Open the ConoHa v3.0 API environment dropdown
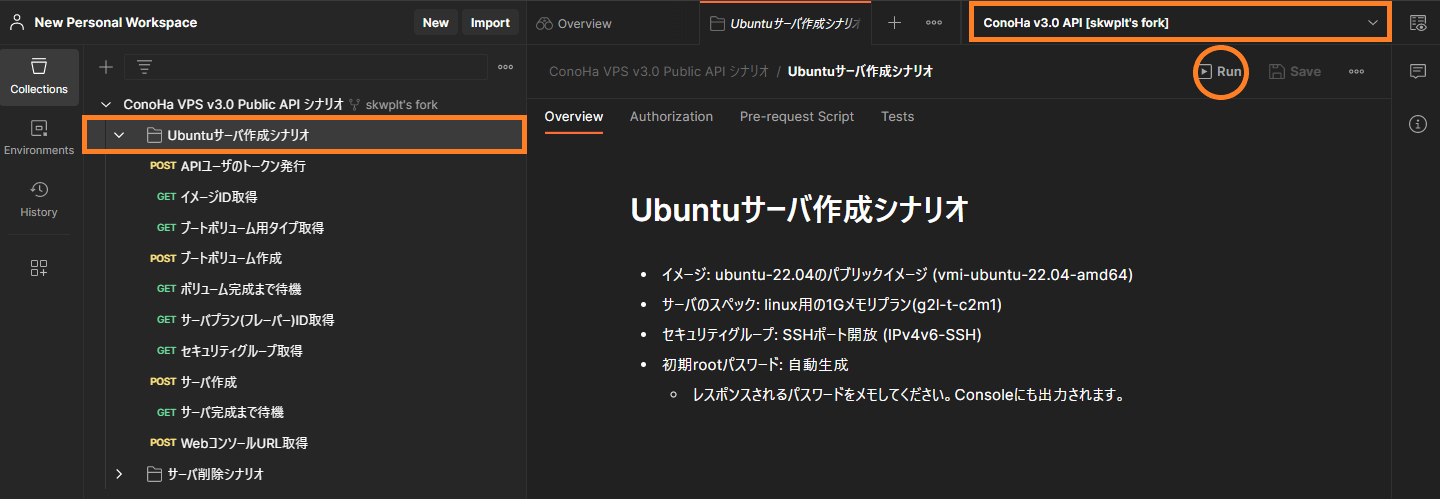1440x499 pixels. [1180, 22]
